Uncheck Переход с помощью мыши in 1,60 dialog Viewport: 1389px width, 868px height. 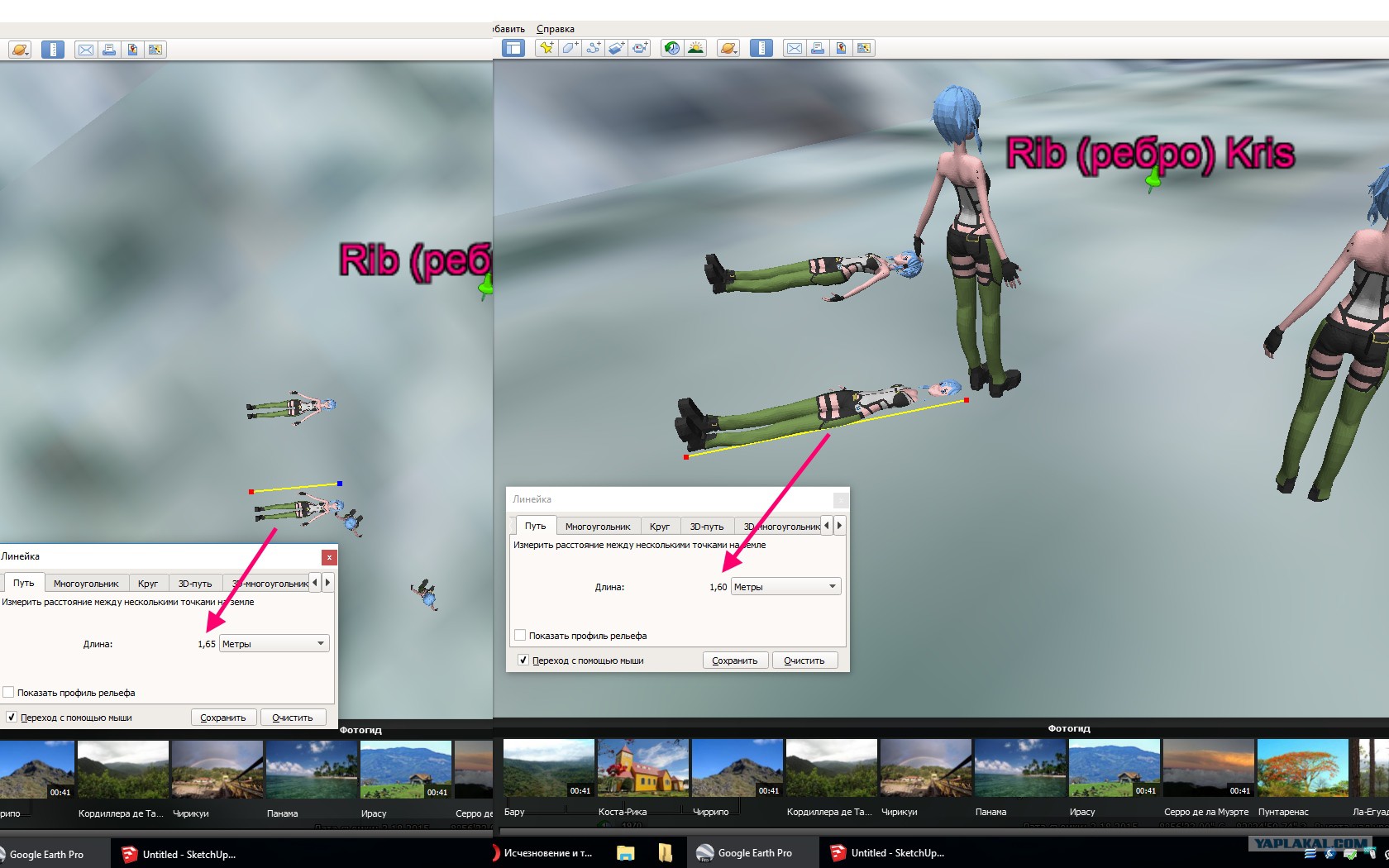[523, 661]
